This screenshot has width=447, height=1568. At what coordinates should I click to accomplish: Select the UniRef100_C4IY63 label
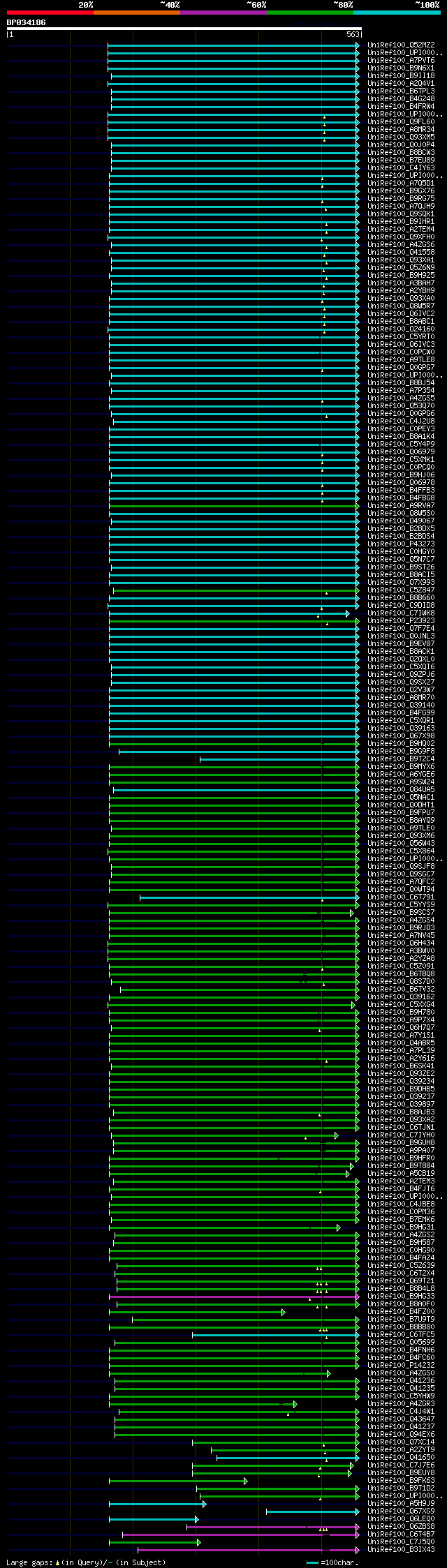click(401, 167)
